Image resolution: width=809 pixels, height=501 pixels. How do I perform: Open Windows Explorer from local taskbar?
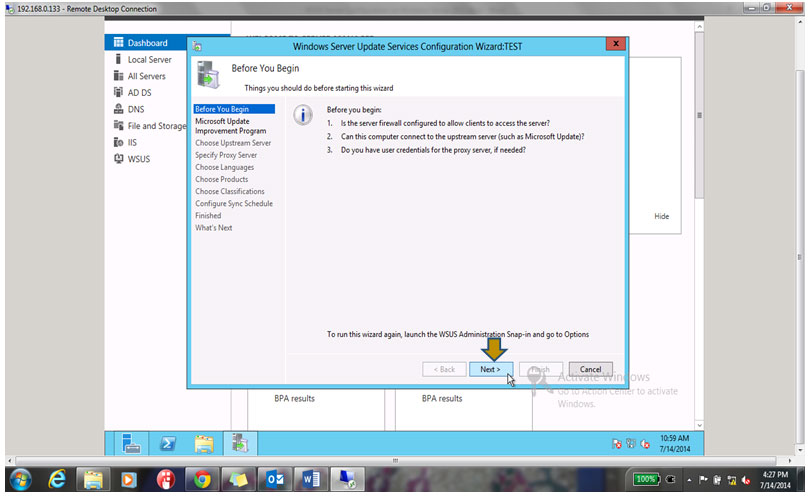pyautogui.click(x=93, y=480)
